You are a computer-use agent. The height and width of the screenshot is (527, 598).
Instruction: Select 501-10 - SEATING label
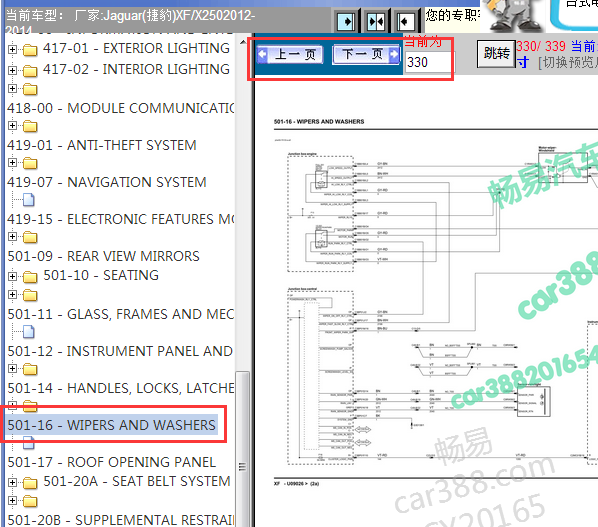pyautogui.click(x=101, y=275)
